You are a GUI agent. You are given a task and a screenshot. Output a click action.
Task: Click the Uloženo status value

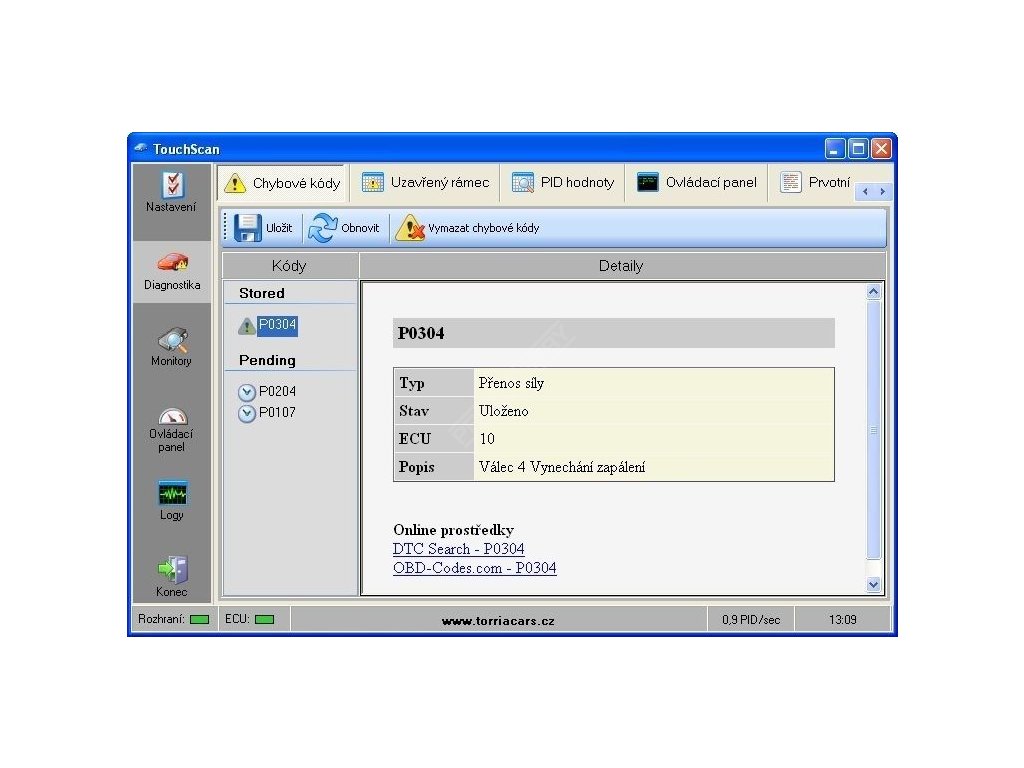coord(504,411)
